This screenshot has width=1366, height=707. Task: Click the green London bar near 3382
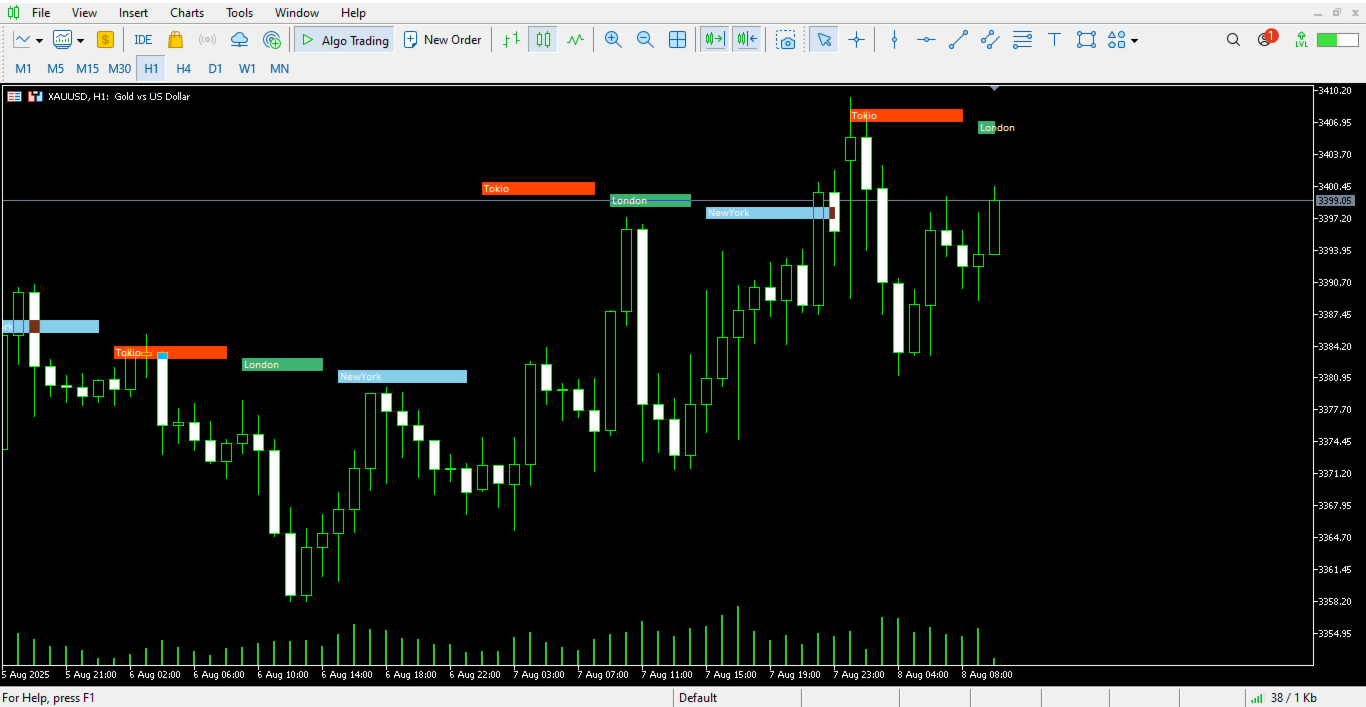[282, 365]
